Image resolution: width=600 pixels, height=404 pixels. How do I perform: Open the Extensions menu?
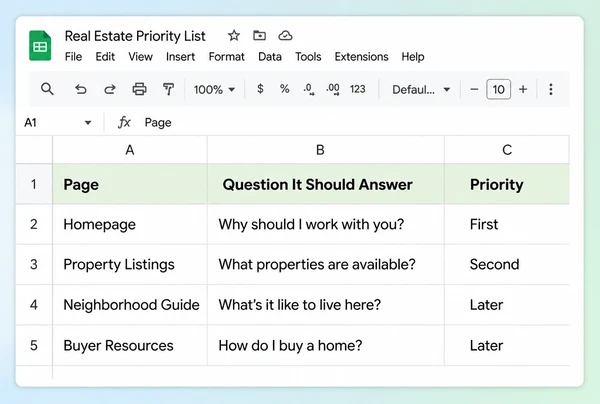click(361, 57)
